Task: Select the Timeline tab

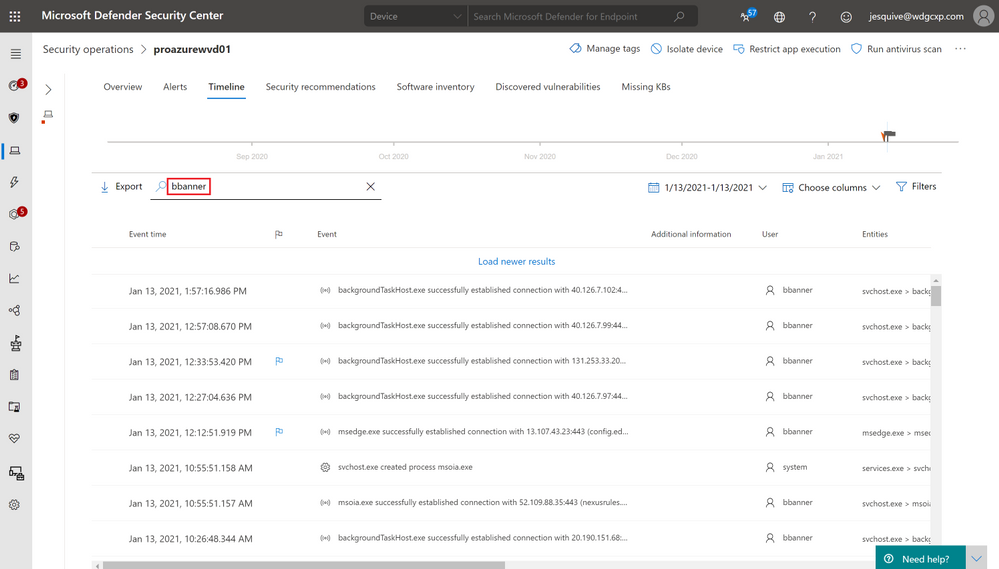Action: point(226,87)
